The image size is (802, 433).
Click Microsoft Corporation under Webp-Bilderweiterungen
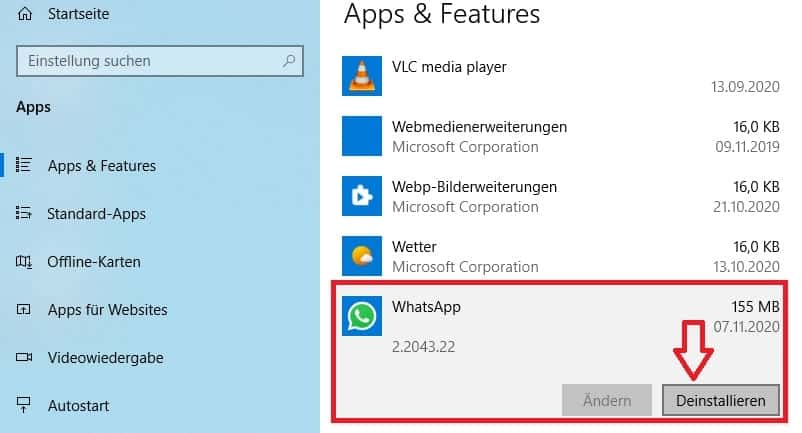pos(465,207)
